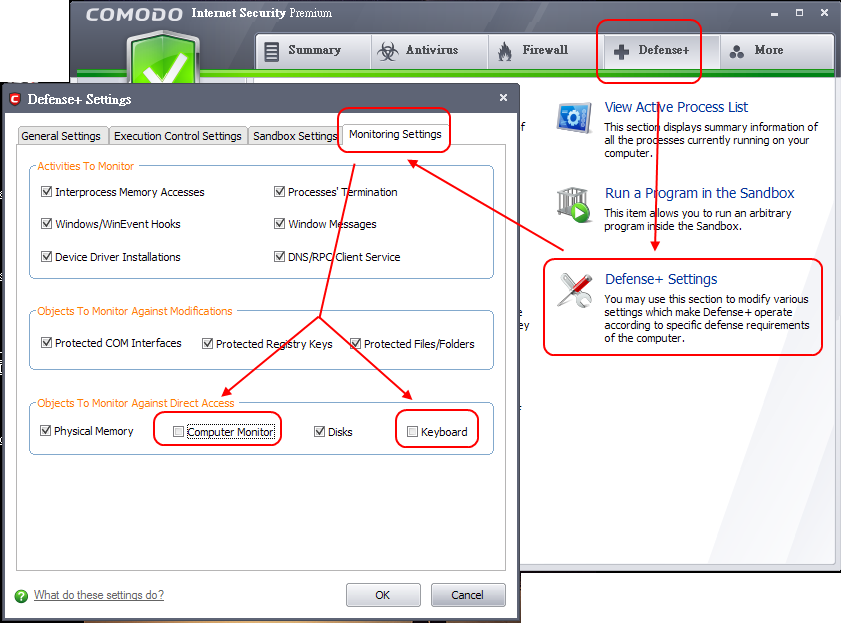Switch to General Settings tab
Viewport: 841px width, 623px height.
tap(62, 136)
